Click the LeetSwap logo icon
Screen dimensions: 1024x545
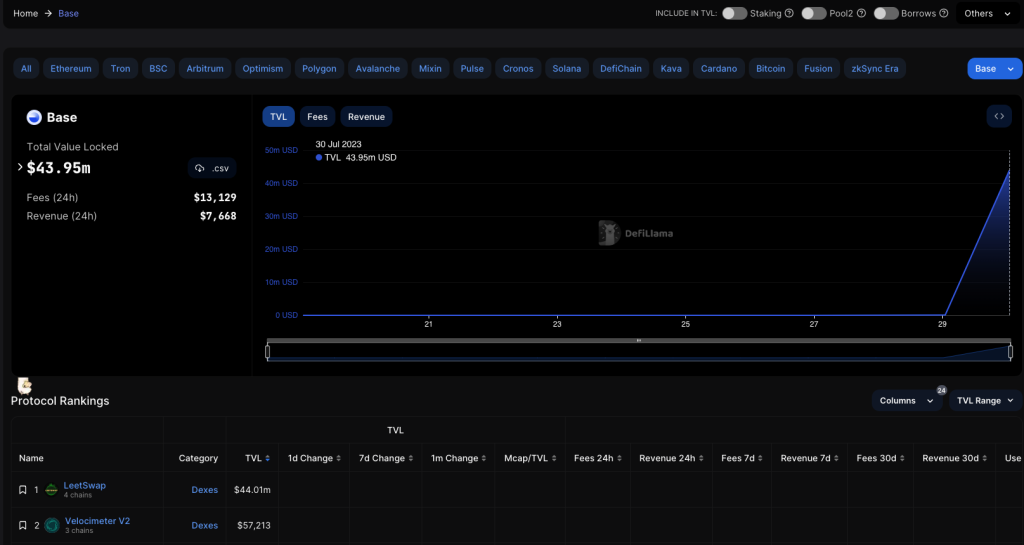point(52,490)
